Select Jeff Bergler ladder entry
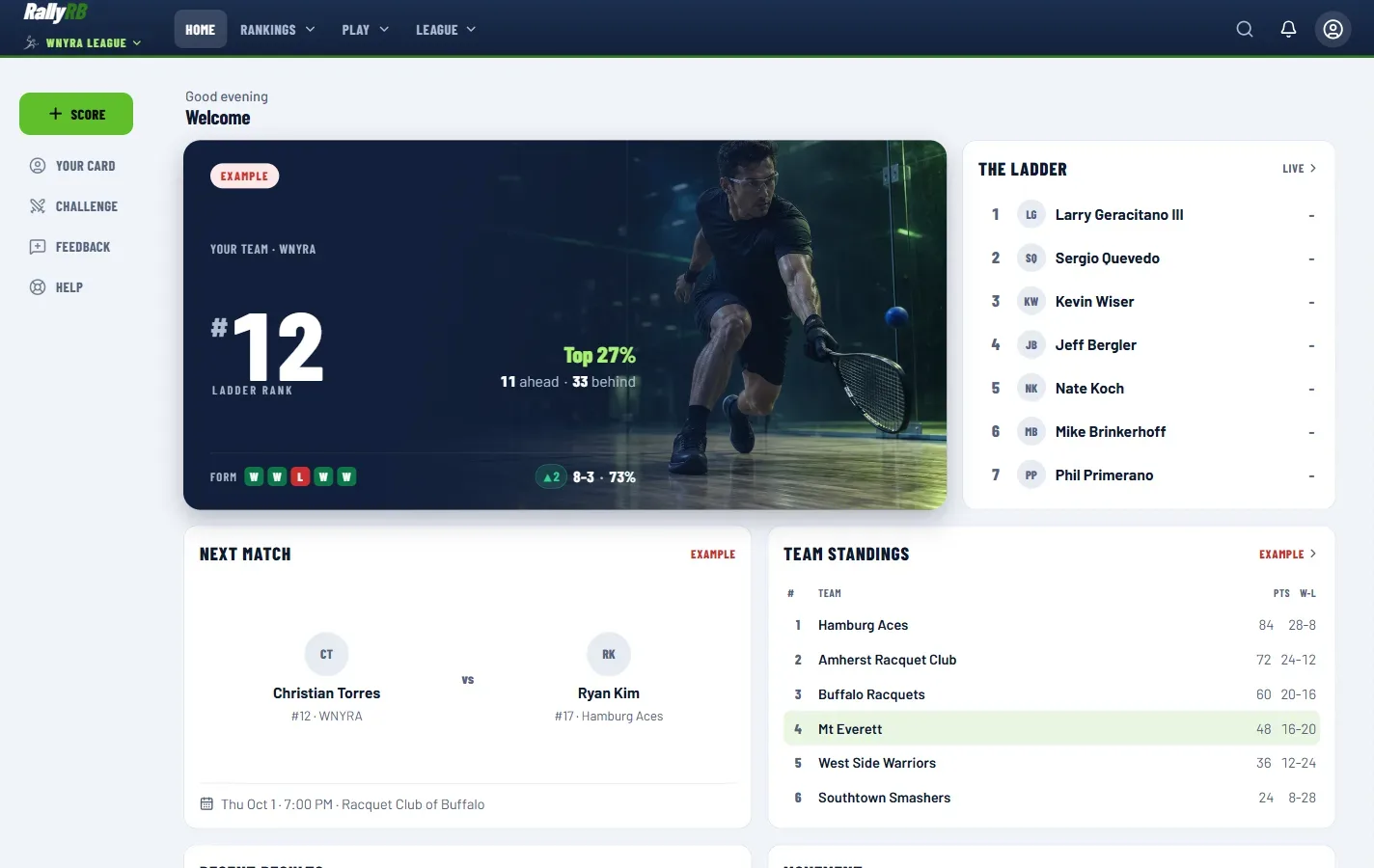This screenshot has width=1374, height=868. click(x=1148, y=345)
